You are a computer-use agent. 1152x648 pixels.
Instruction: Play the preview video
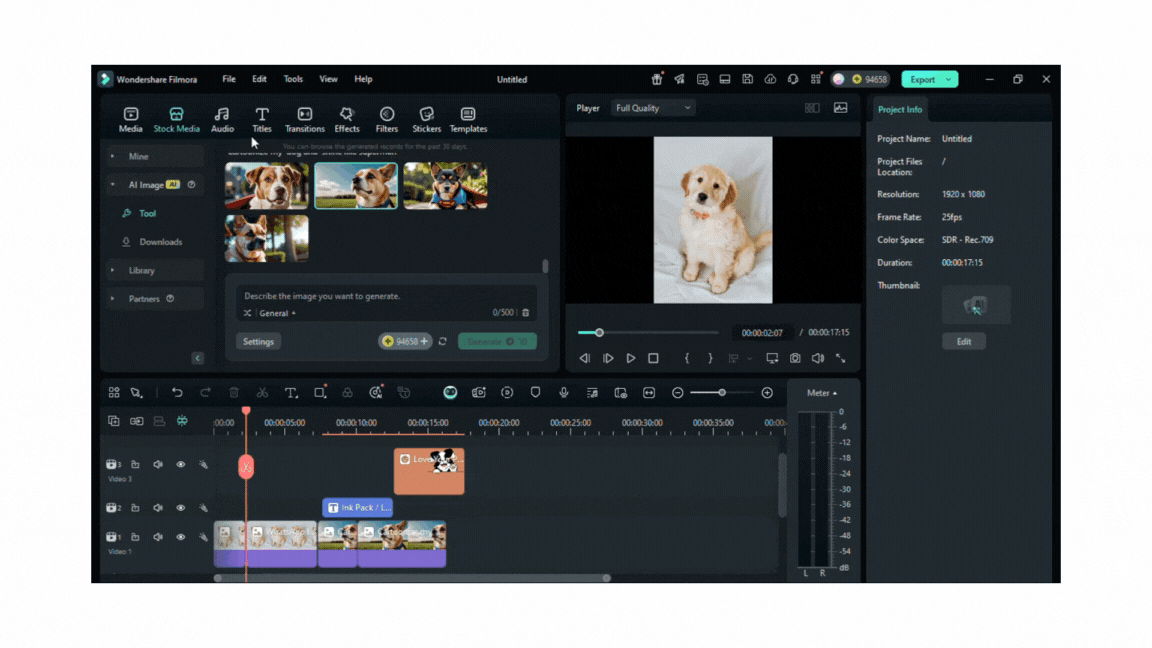[x=630, y=359]
